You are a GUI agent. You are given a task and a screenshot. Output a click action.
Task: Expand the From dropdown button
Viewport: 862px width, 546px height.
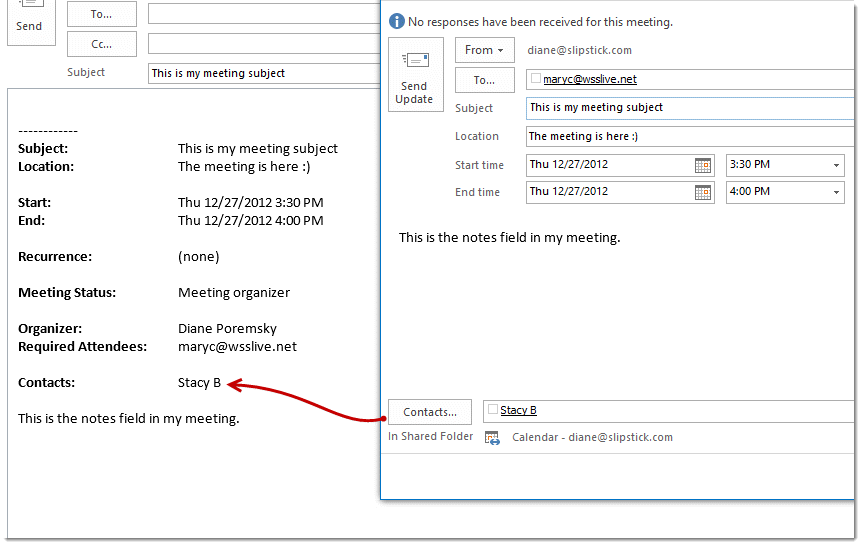tap(484, 50)
